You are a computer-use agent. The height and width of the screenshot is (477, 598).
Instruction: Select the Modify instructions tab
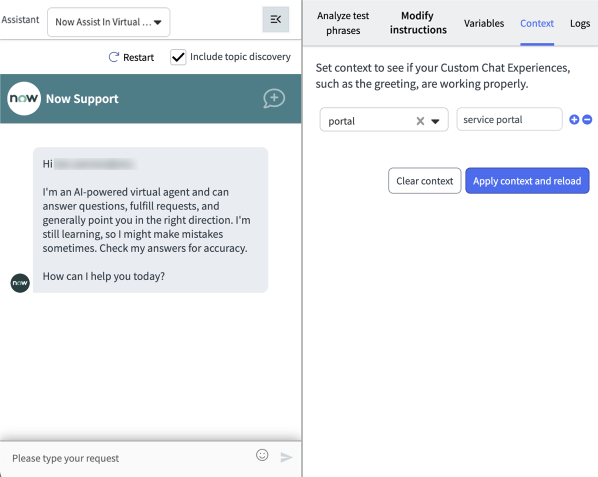click(418, 23)
